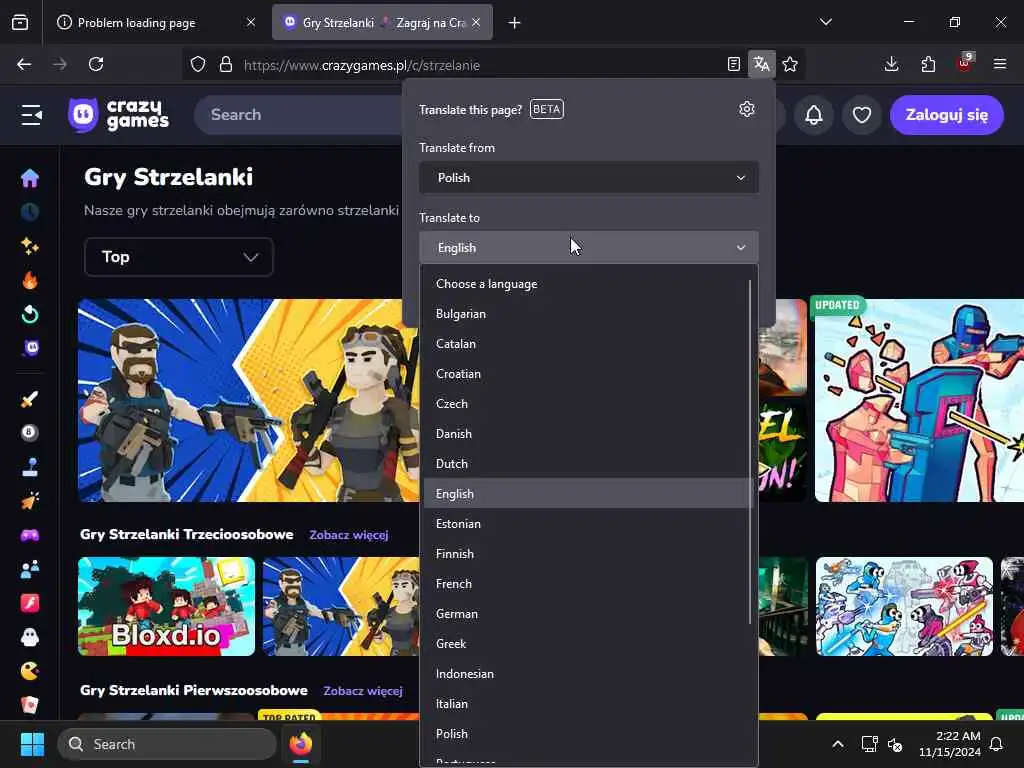Choose Italian as target language
The height and width of the screenshot is (768, 1024).
click(x=586, y=704)
